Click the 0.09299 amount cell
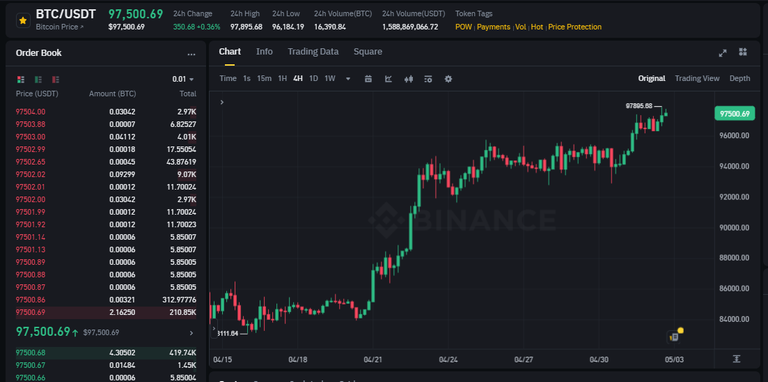The width and height of the screenshot is (768, 382). 122,174
